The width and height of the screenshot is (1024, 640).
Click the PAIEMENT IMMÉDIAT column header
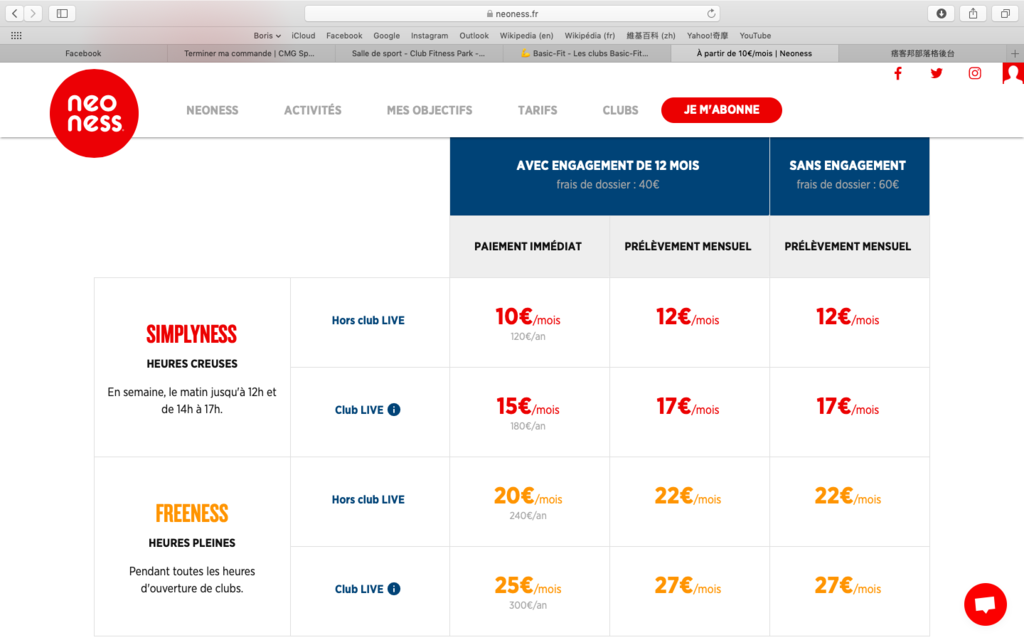[528, 246]
